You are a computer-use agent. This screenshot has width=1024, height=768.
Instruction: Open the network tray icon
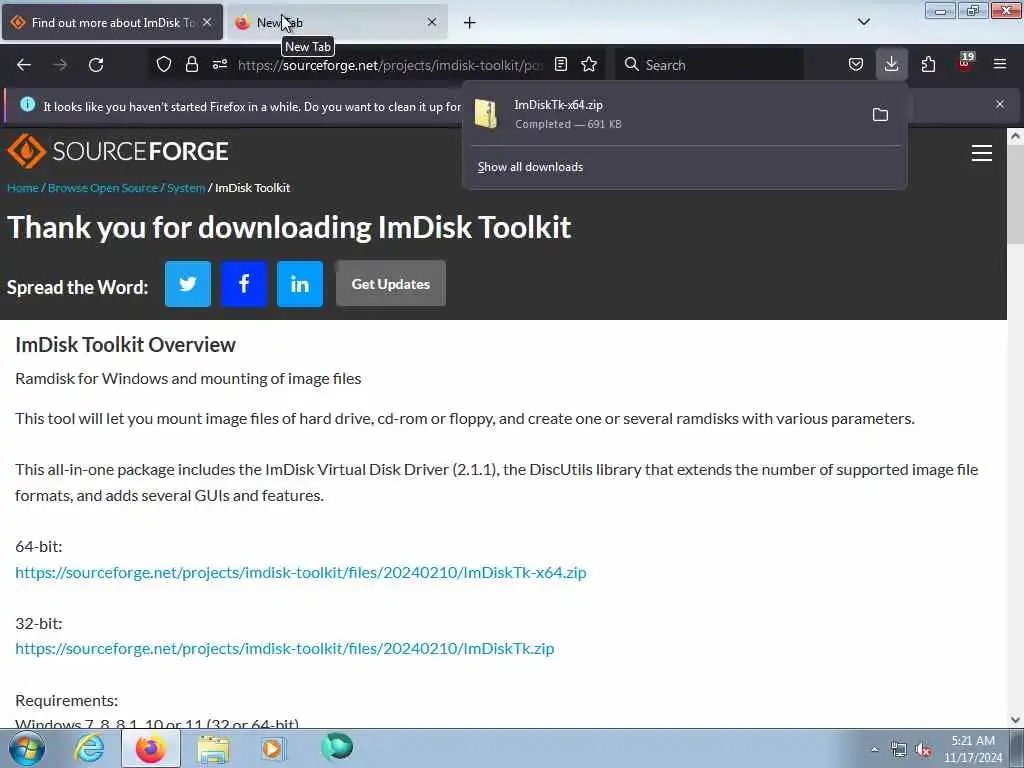[899, 749]
